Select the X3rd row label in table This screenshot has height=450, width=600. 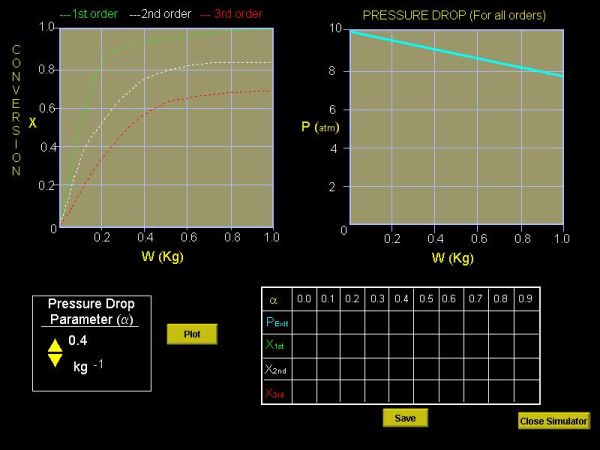tap(275, 393)
